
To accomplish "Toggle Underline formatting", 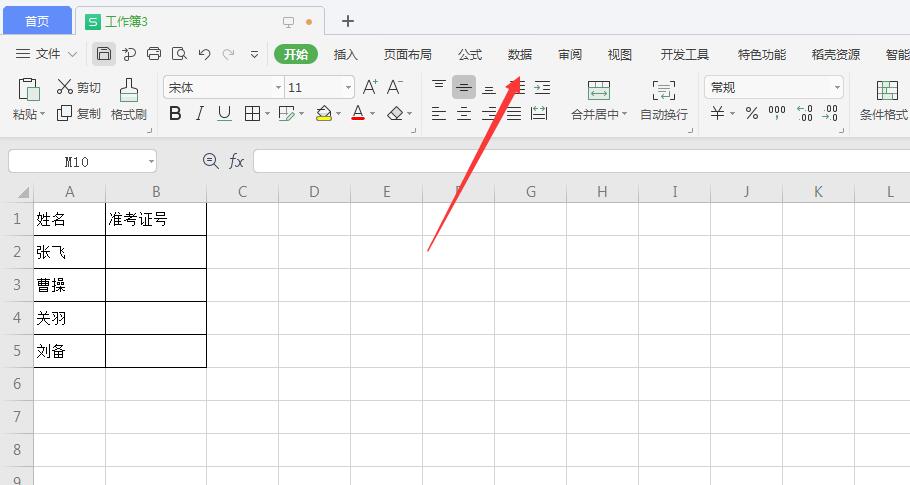I will pos(225,113).
